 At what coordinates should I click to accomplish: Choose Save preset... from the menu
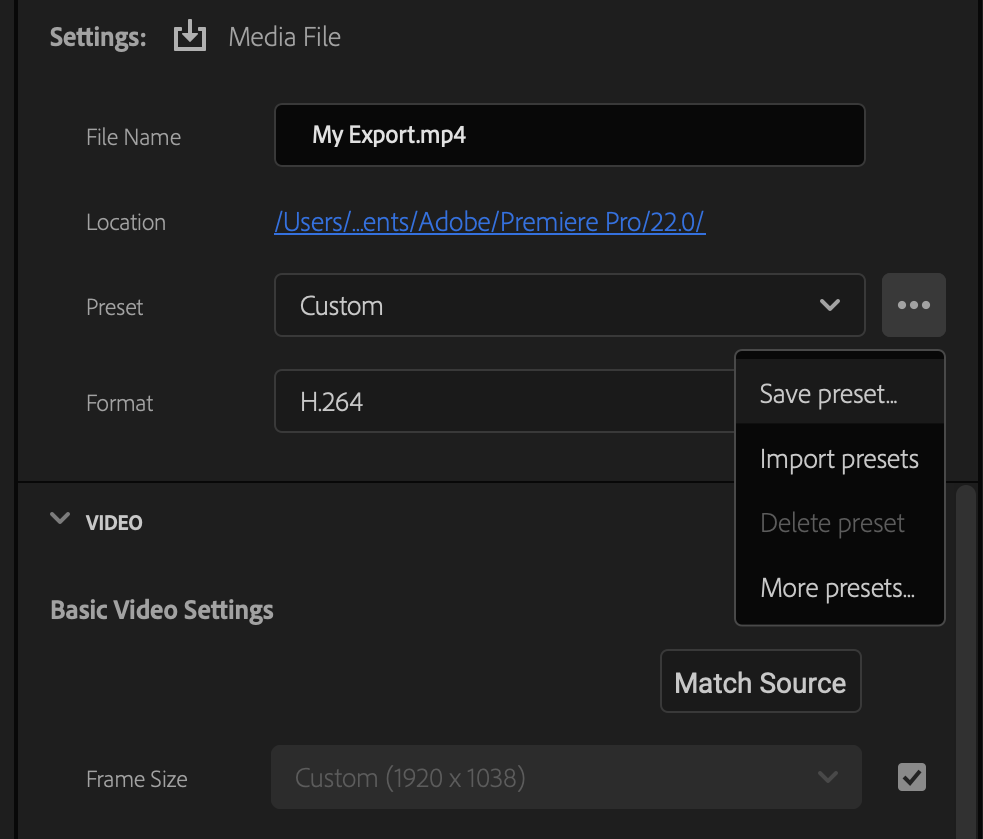(828, 394)
